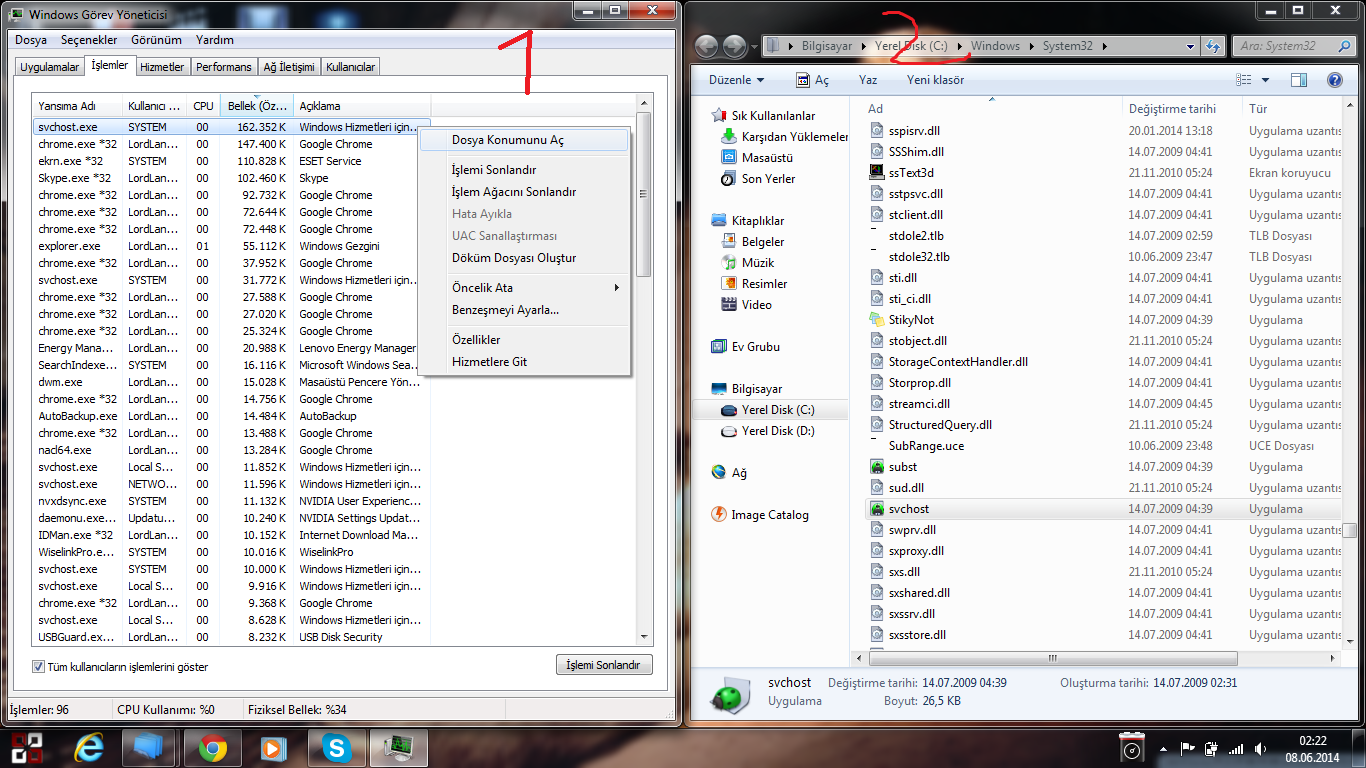Open Skype from the taskbar

coord(335,748)
